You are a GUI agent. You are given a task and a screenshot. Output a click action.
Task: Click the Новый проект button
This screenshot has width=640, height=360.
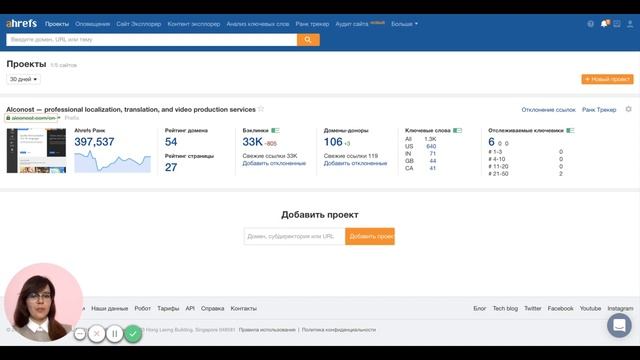(x=607, y=79)
